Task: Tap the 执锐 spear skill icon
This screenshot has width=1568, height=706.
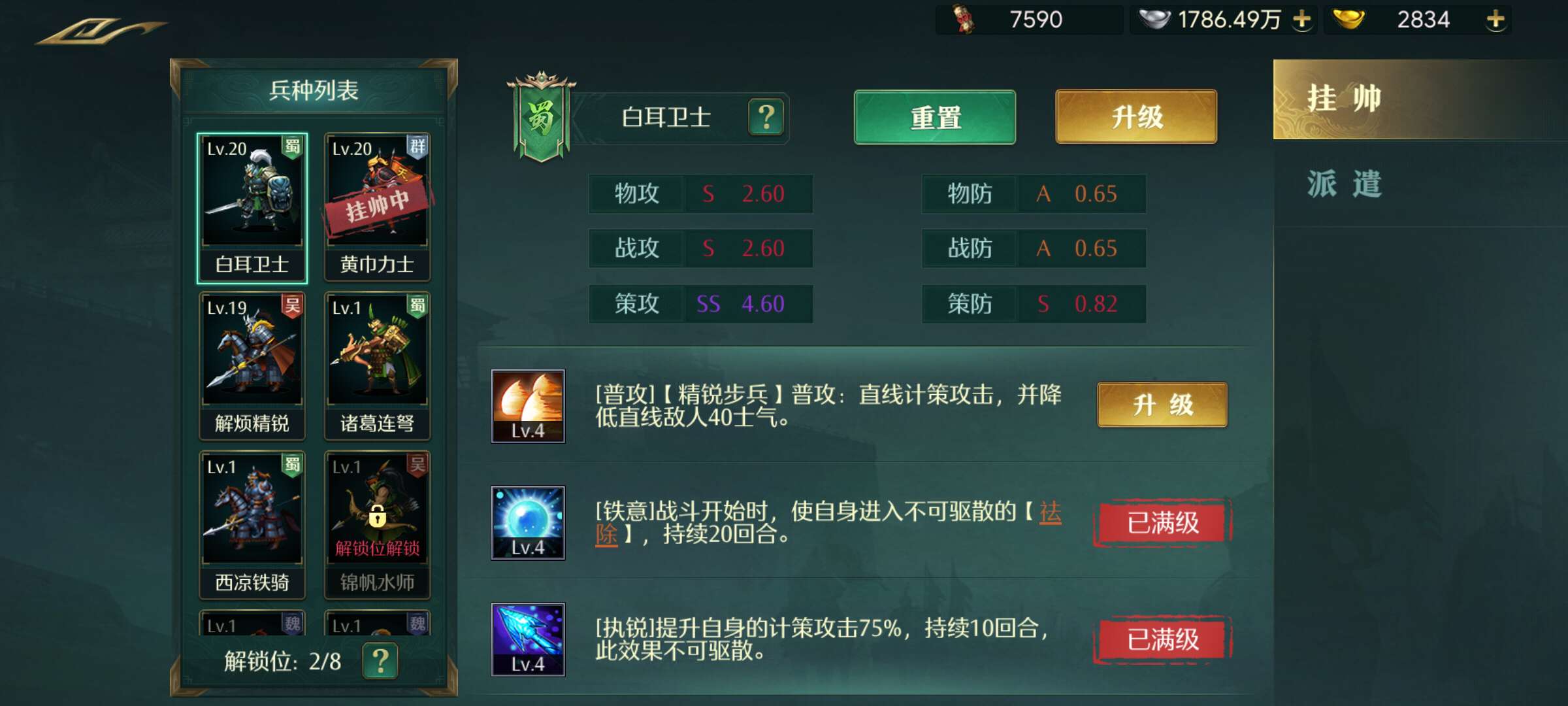Action: click(x=528, y=639)
